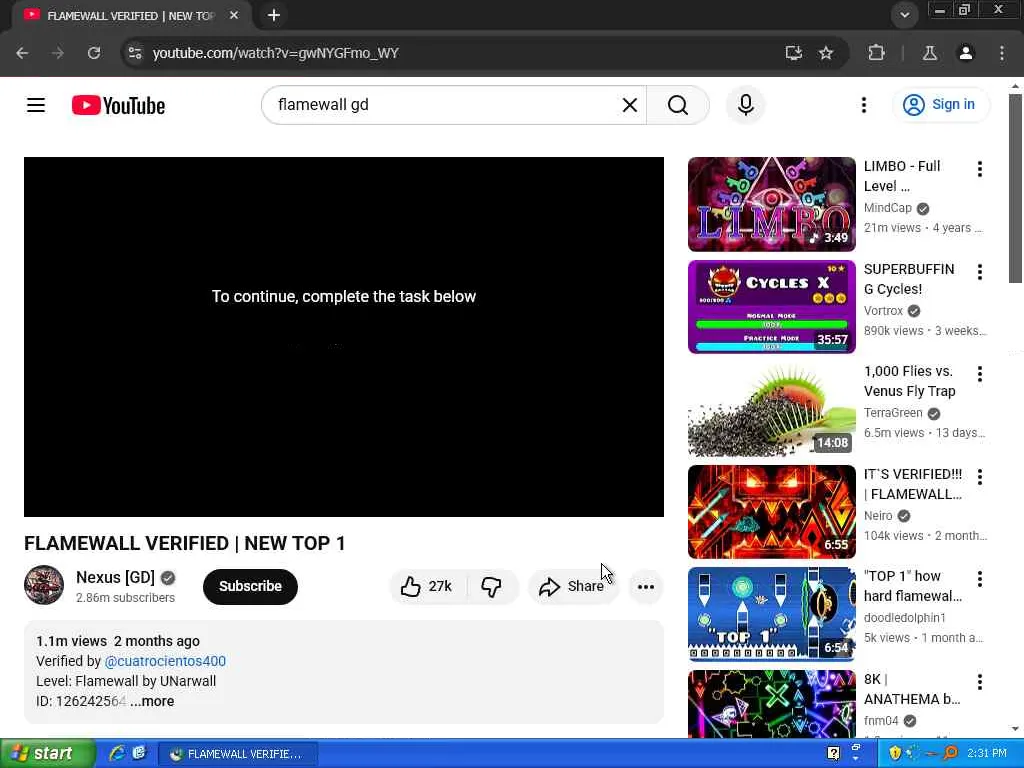Click the system tray clock 2:31 PM
Screen dimensions: 1024x768
point(987,753)
